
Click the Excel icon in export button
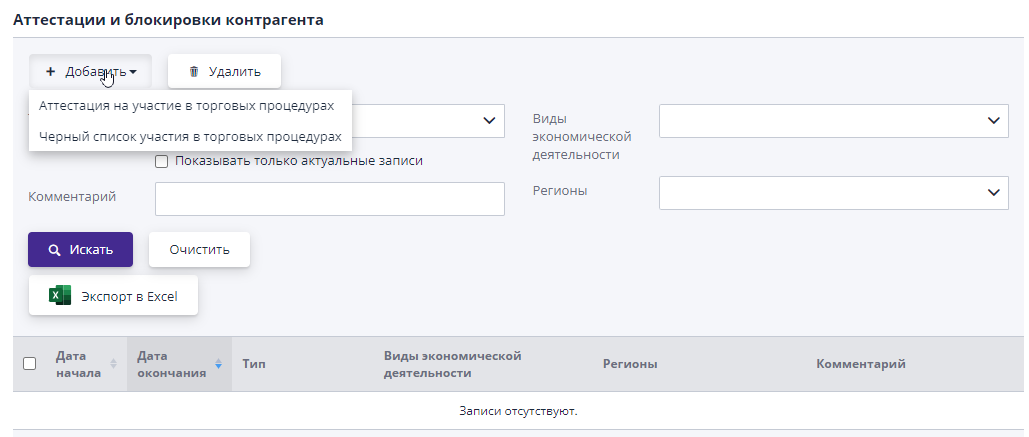pyautogui.click(x=60, y=296)
